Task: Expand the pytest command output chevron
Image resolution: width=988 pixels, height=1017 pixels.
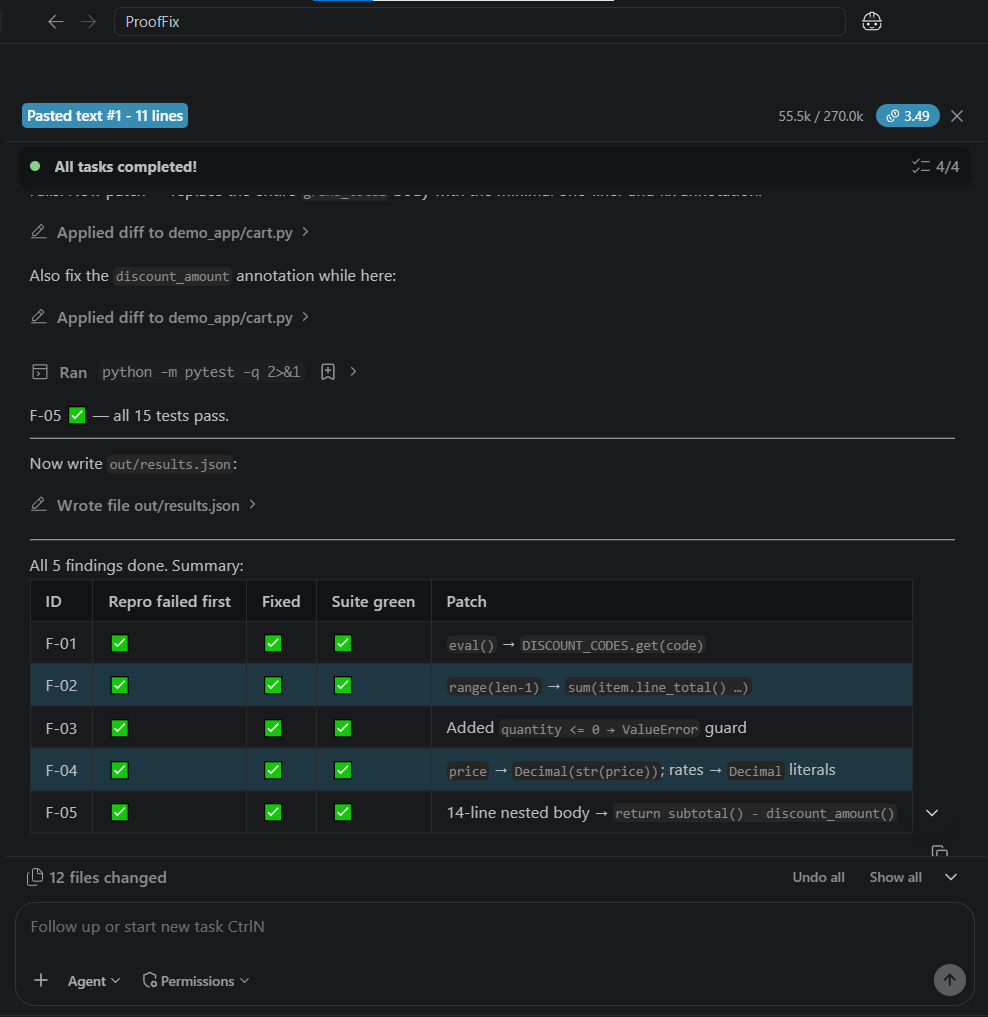Action: pyautogui.click(x=353, y=372)
